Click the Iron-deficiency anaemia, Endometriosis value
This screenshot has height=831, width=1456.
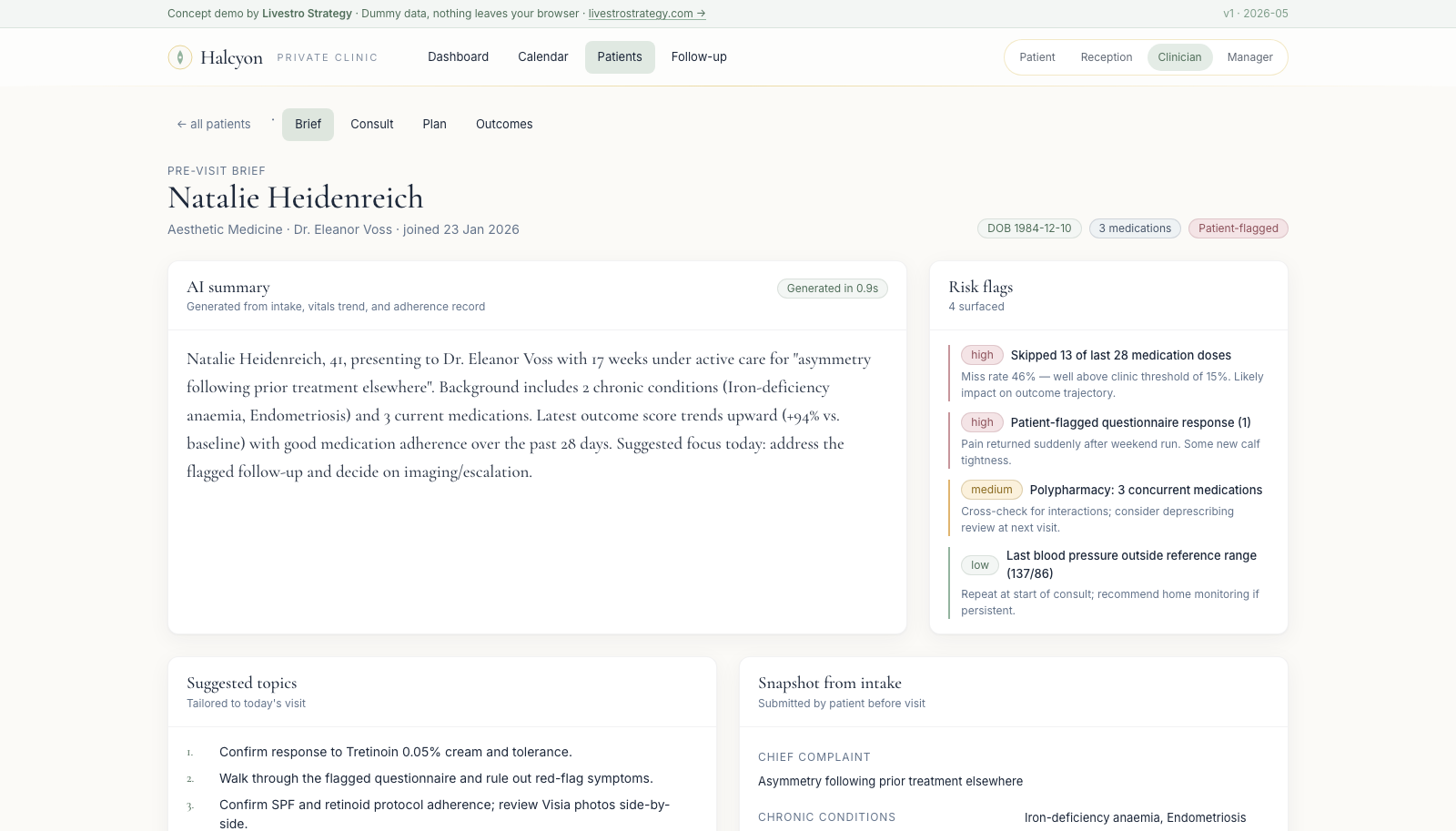pos(1135,817)
